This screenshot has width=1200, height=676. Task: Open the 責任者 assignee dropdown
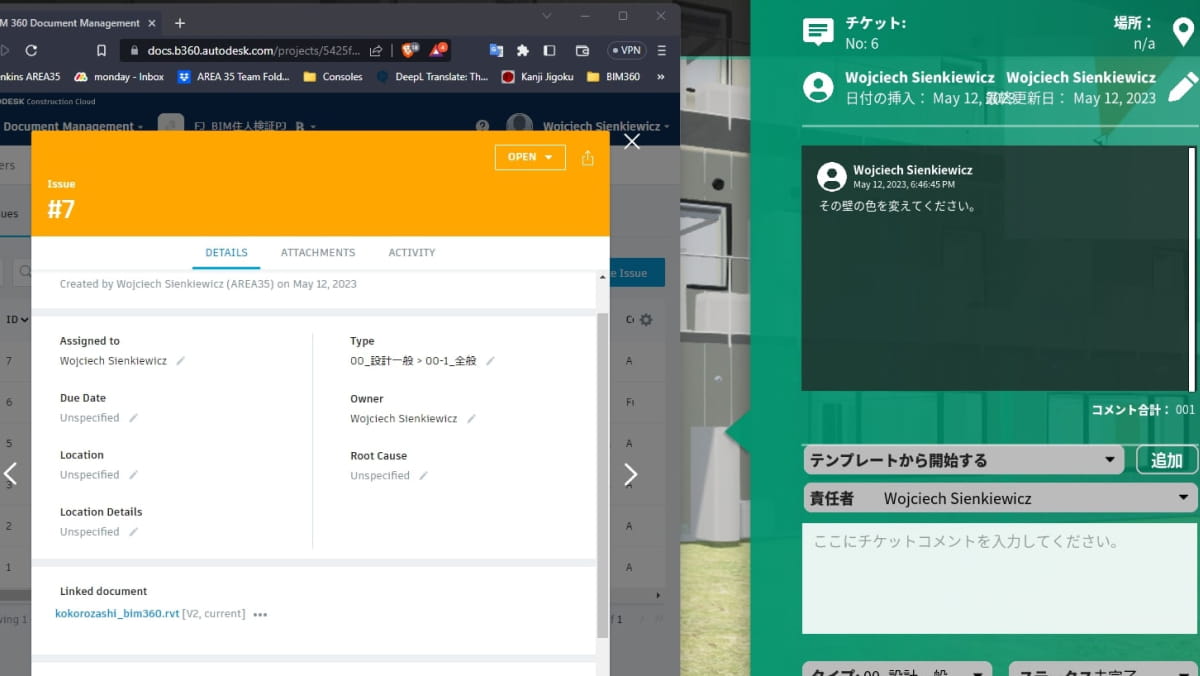pos(1000,498)
